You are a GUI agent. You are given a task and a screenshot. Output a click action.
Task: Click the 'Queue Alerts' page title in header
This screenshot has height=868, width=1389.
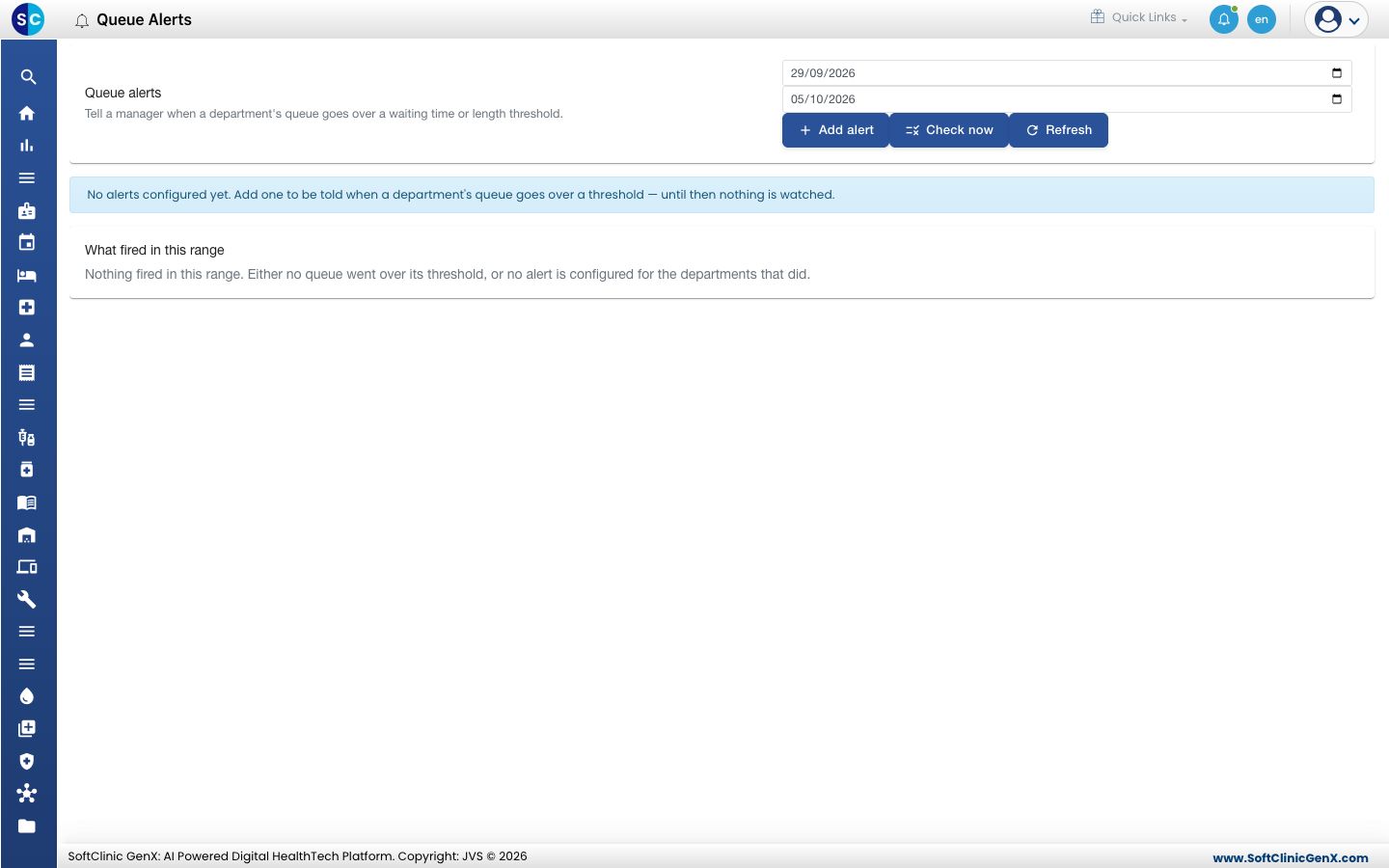pos(144,19)
